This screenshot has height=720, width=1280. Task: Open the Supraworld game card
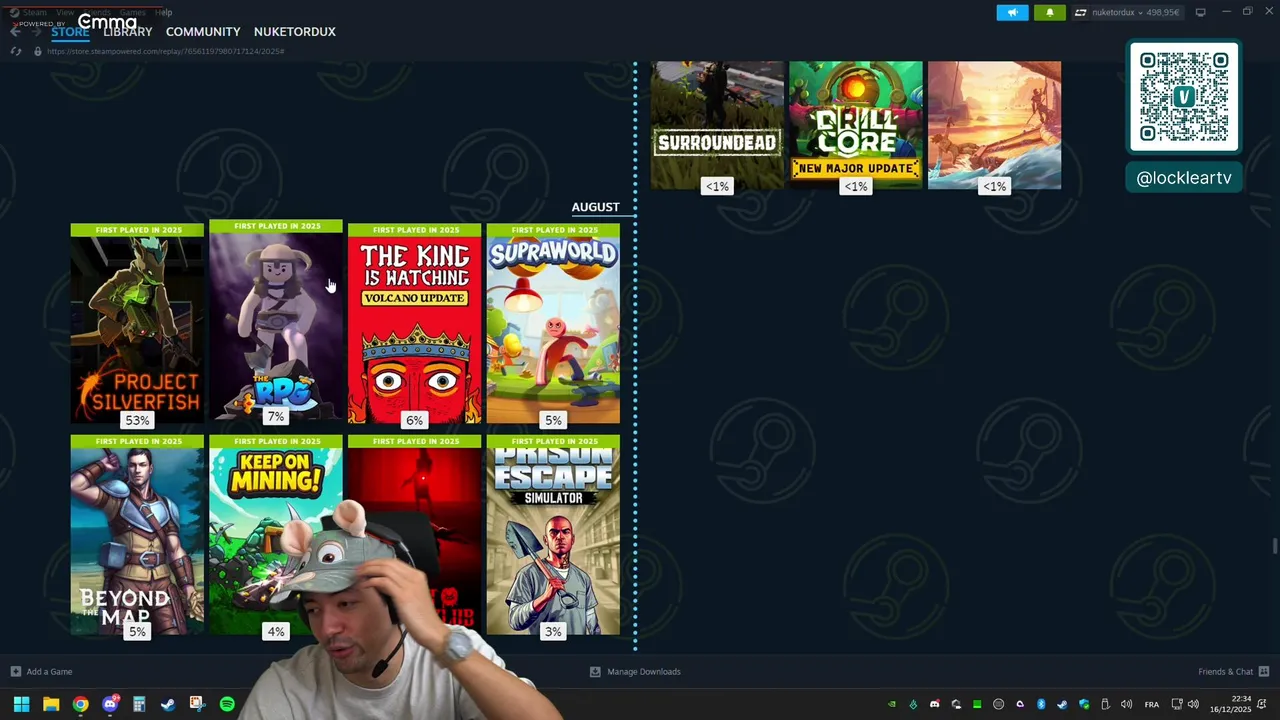coord(553,323)
